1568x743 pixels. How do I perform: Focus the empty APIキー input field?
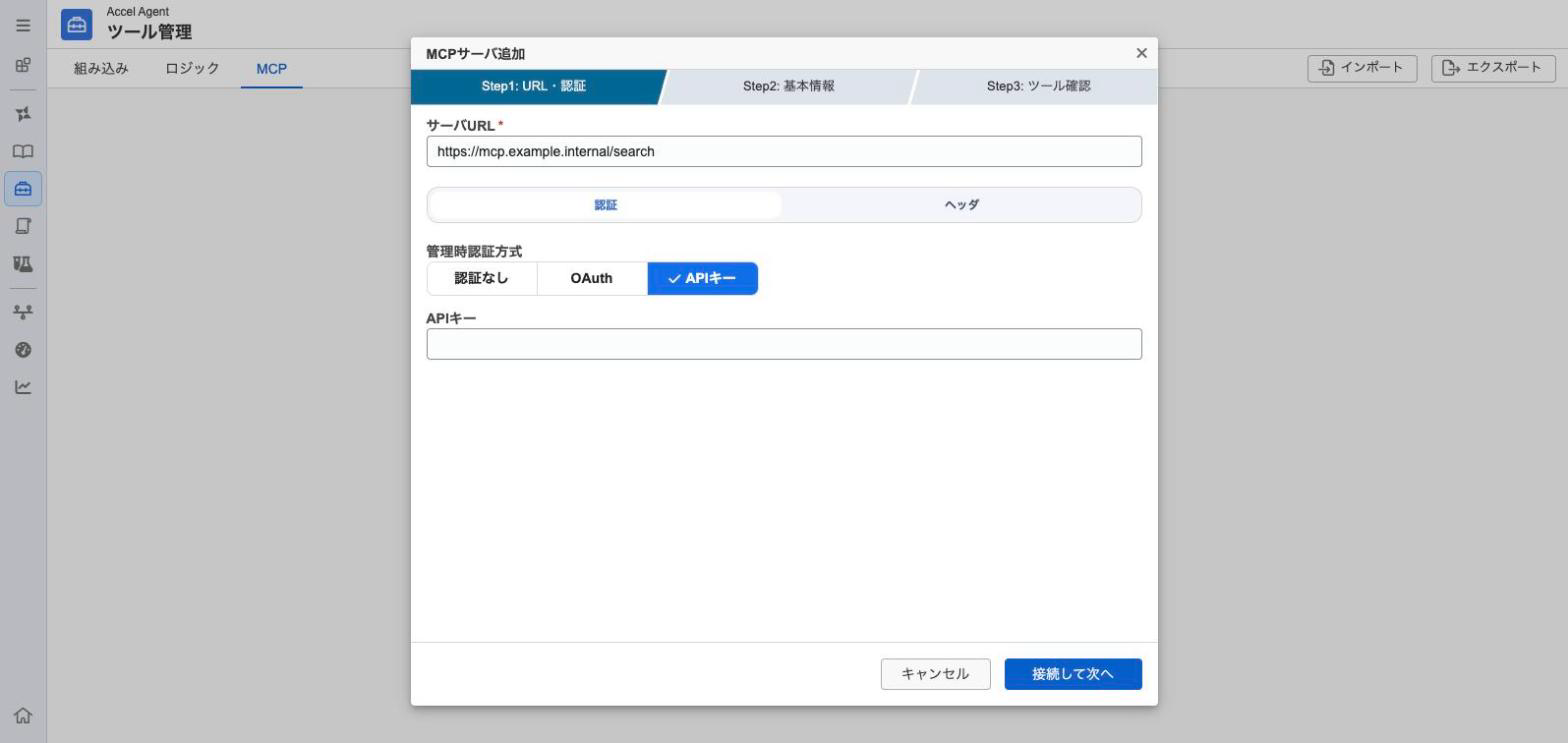pos(784,344)
